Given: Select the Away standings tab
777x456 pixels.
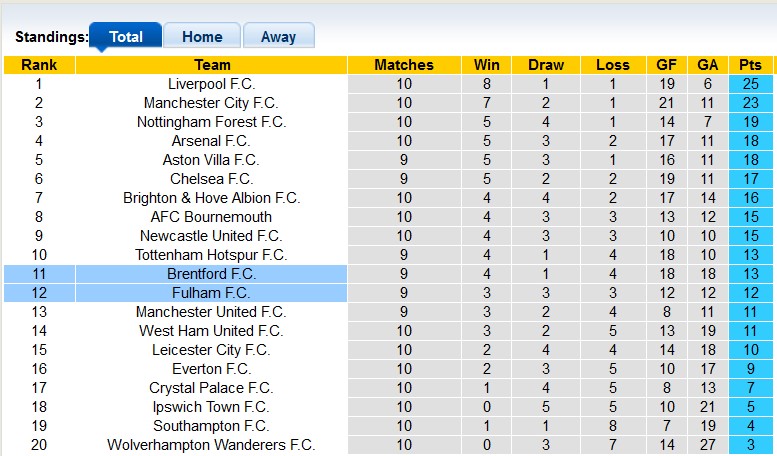Looking at the screenshot, I should pyautogui.click(x=278, y=37).
